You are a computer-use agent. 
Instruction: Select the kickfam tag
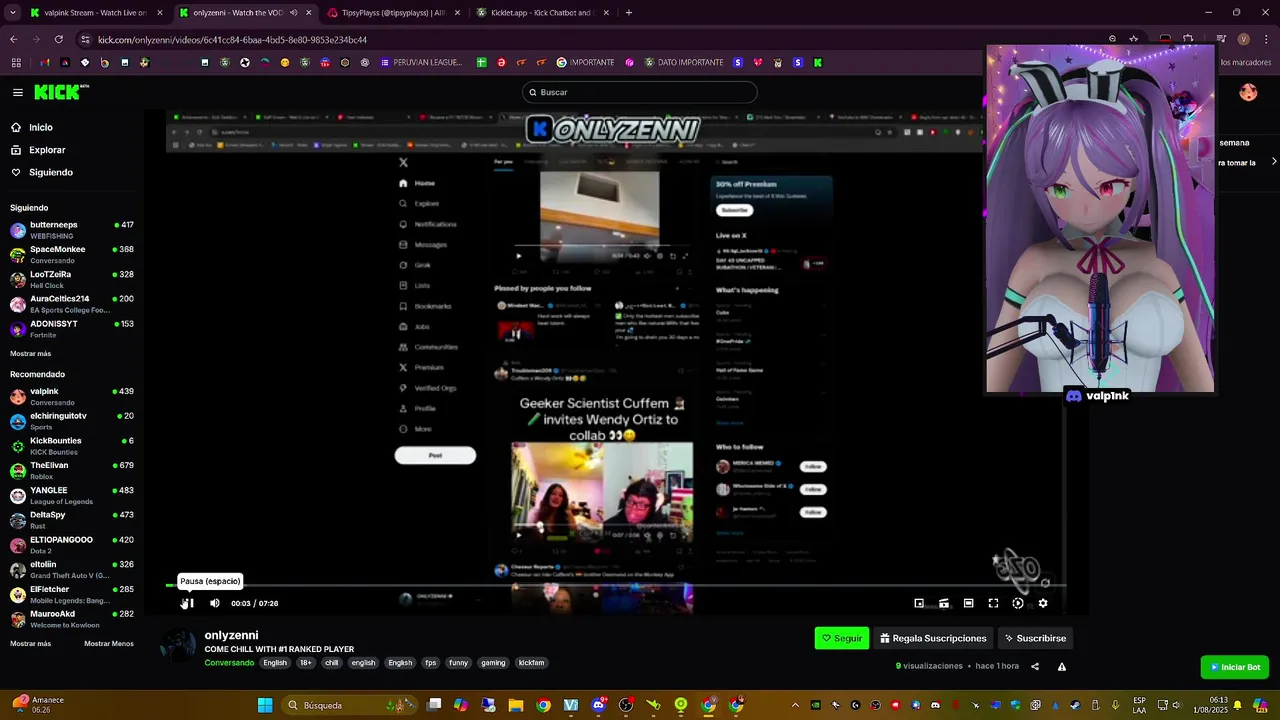pos(531,662)
